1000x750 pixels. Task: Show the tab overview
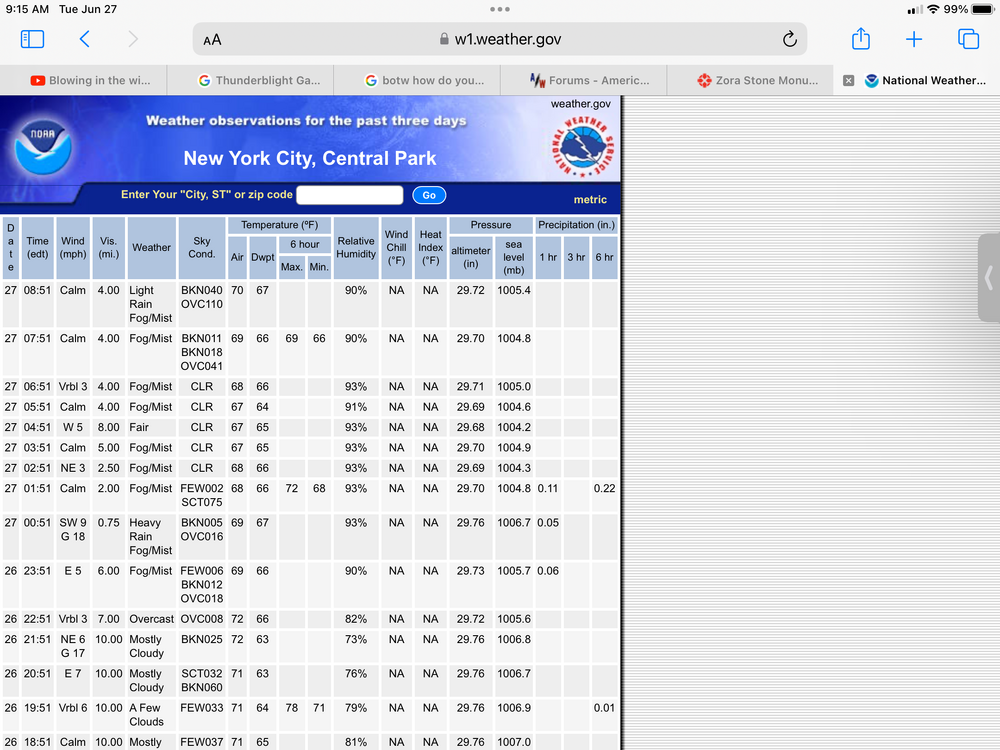pyautogui.click(x=968, y=39)
